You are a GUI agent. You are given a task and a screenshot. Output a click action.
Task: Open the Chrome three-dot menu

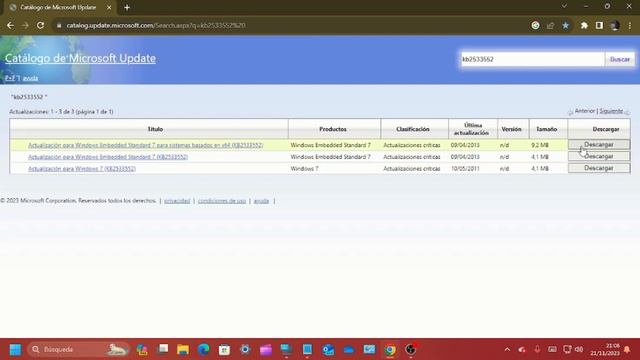click(630, 25)
